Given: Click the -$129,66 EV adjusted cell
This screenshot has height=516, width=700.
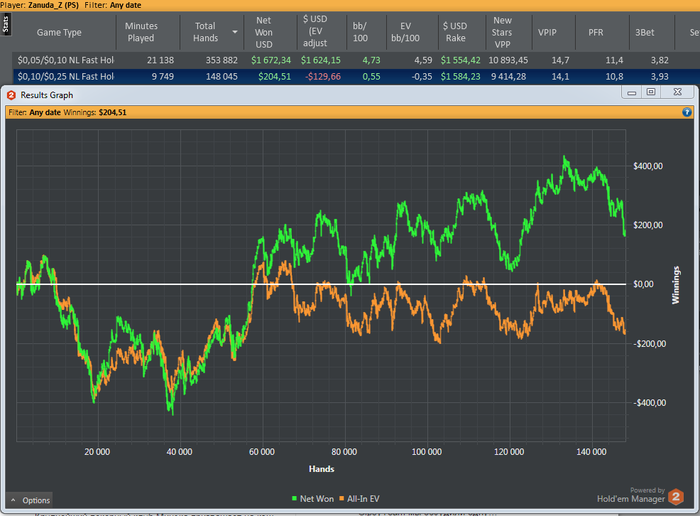Looking at the screenshot, I should click(x=323, y=77).
